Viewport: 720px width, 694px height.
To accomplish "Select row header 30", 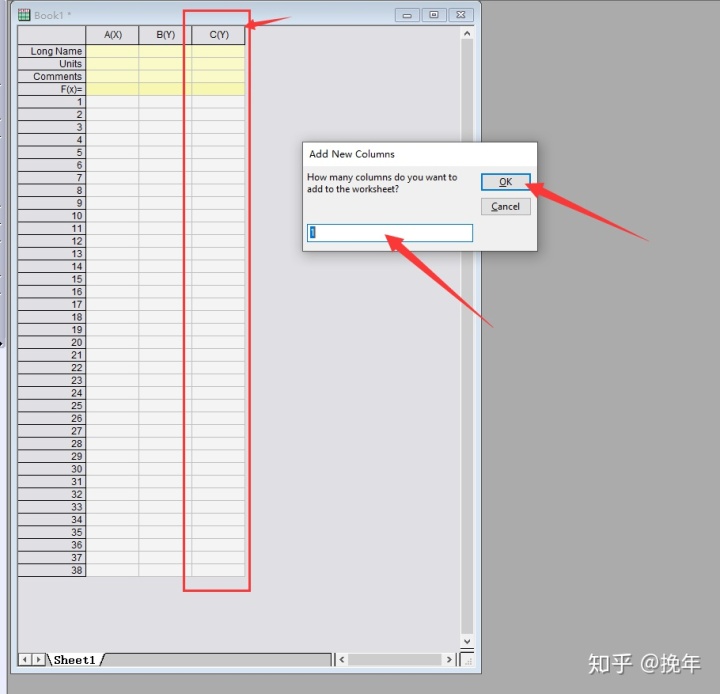I will tap(51, 469).
